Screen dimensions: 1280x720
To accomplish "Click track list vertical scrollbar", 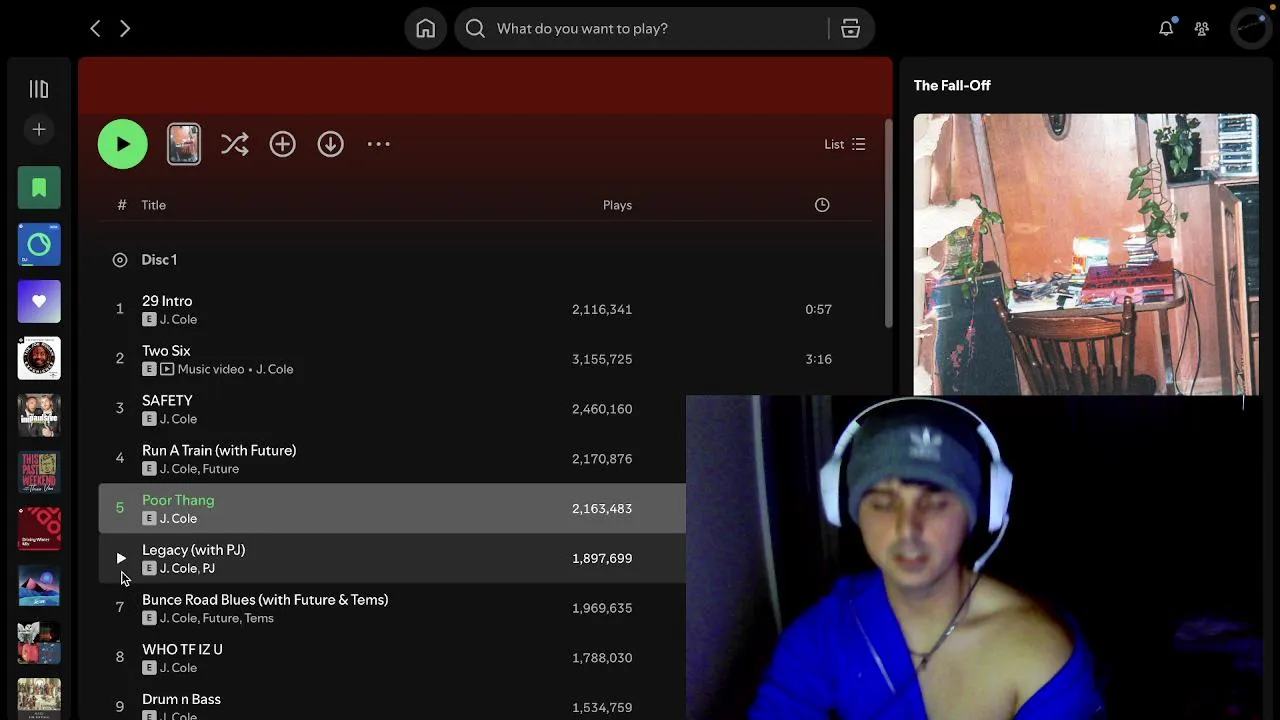I will click(888, 225).
